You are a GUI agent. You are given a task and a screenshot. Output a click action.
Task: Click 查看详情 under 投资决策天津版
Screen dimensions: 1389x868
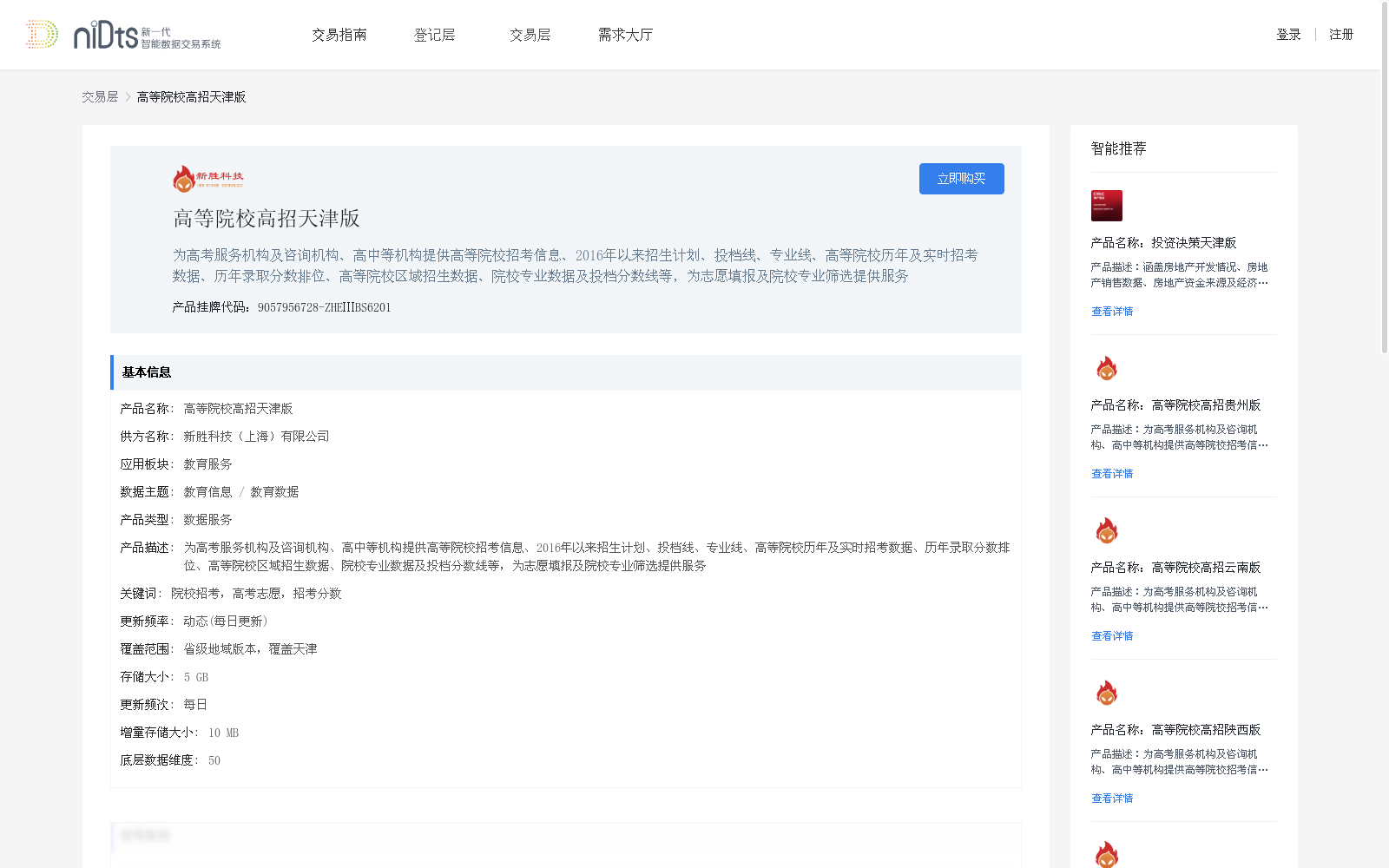click(x=1112, y=312)
